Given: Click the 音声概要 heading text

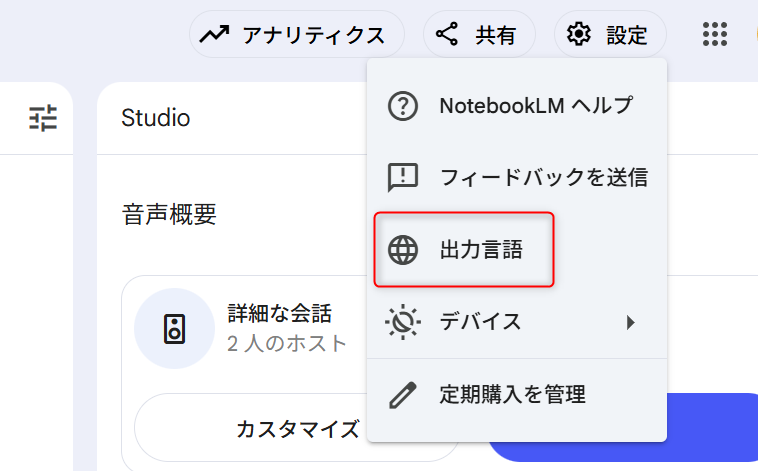Looking at the screenshot, I should (169, 215).
